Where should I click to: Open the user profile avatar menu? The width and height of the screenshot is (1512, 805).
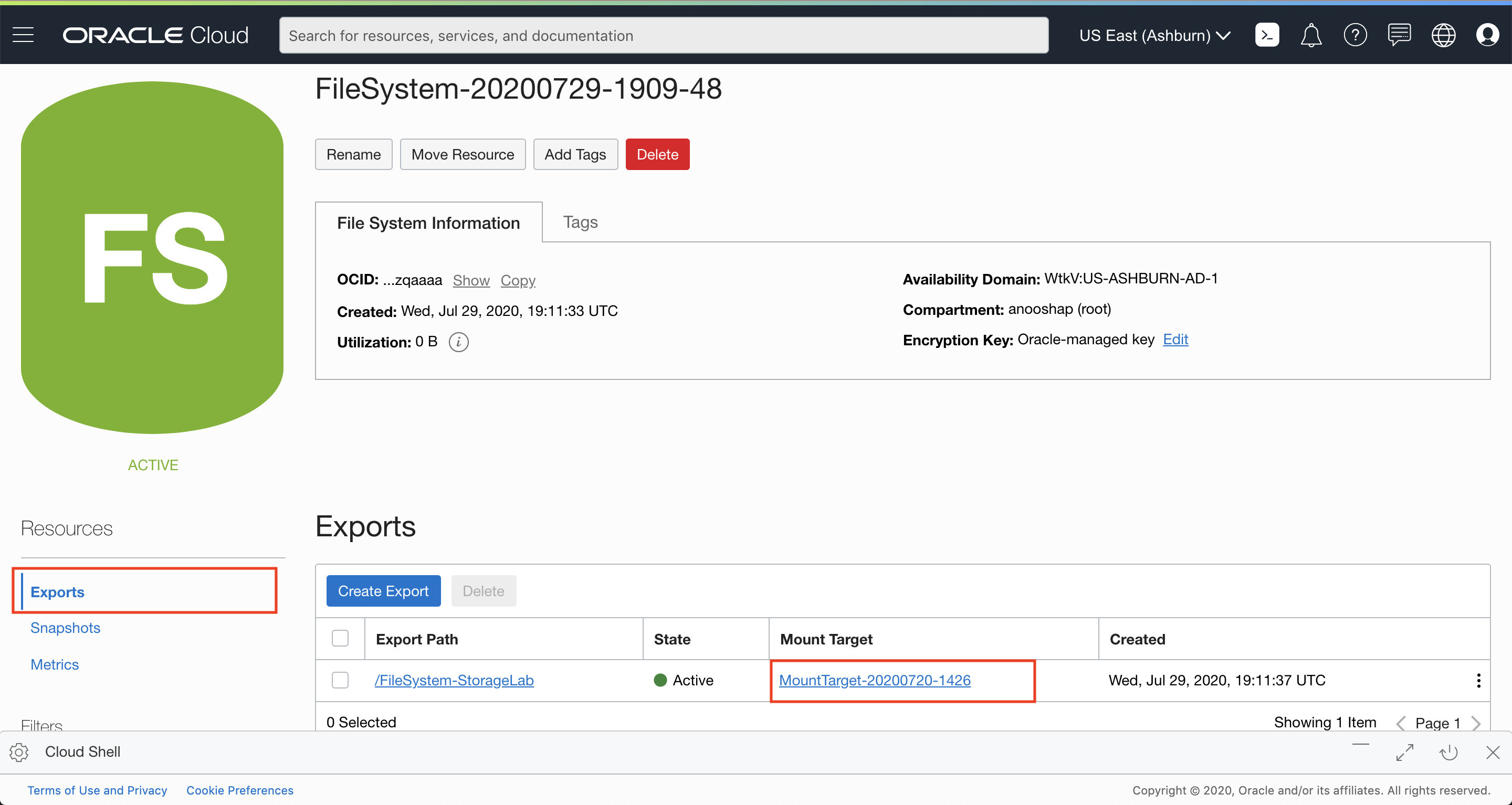1487,35
